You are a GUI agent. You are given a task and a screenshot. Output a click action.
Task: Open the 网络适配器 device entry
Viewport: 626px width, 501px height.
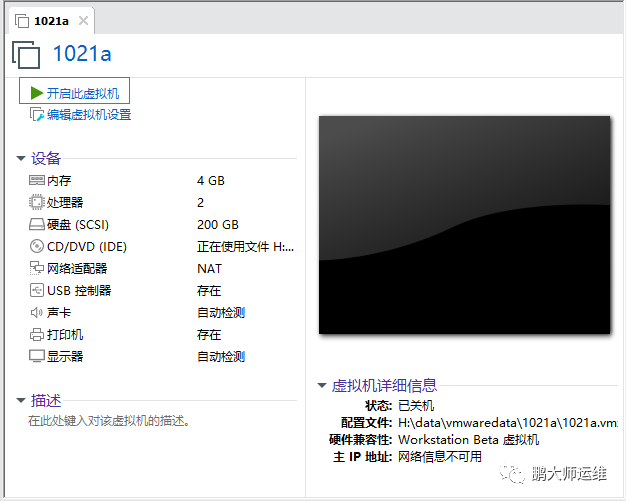77,268
